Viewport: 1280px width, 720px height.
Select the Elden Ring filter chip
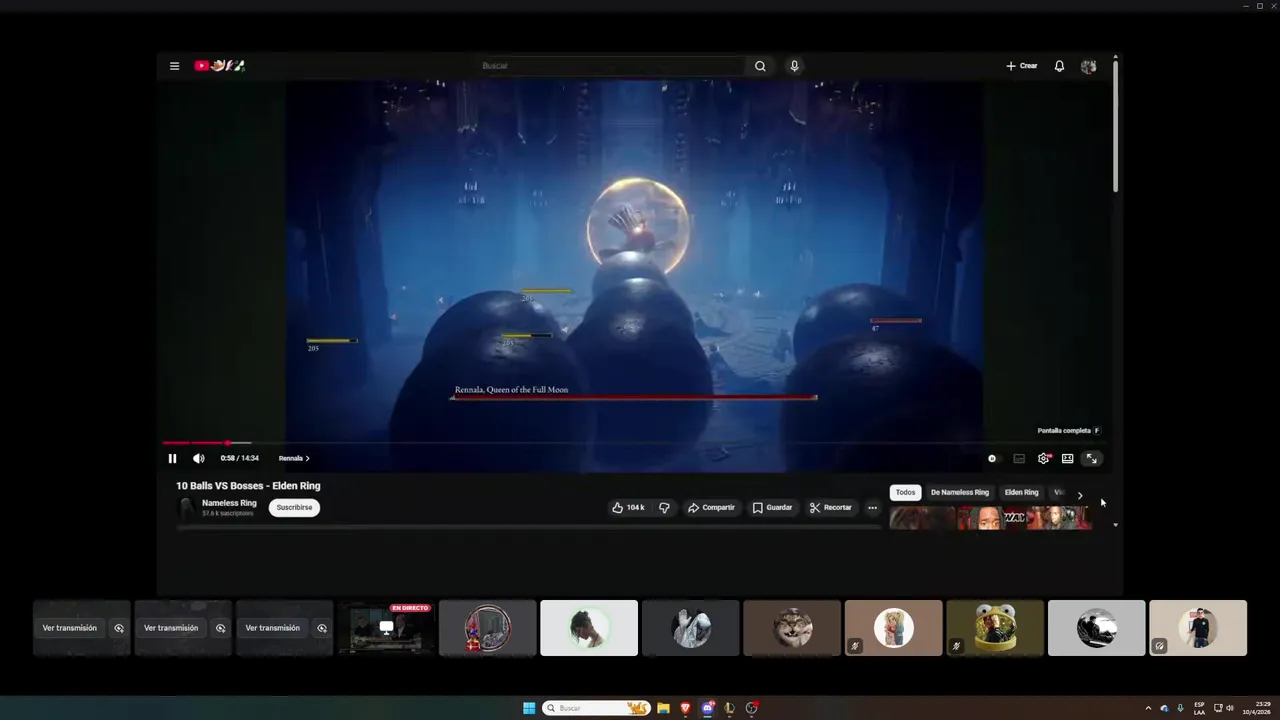1021,492
